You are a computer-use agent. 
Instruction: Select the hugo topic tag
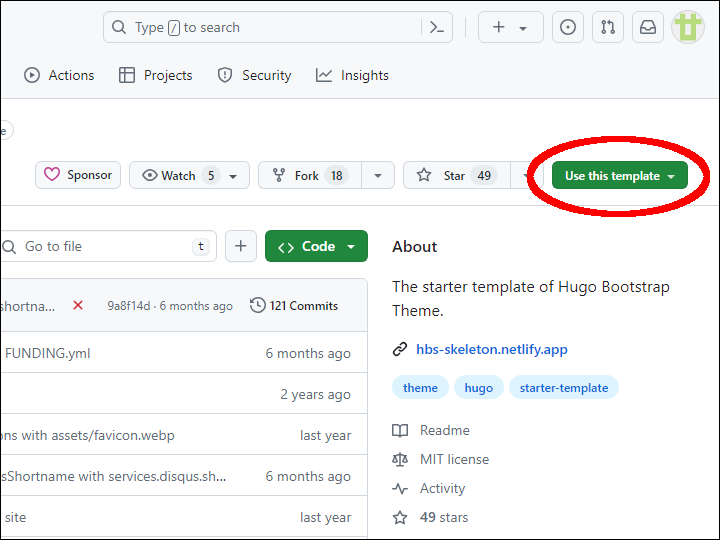tap(478, 388)
